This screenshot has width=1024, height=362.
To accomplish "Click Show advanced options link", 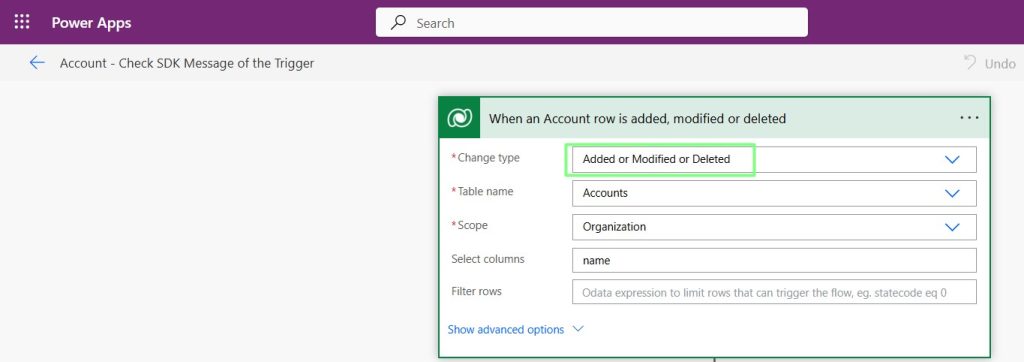I will click(x=505, y=329).
